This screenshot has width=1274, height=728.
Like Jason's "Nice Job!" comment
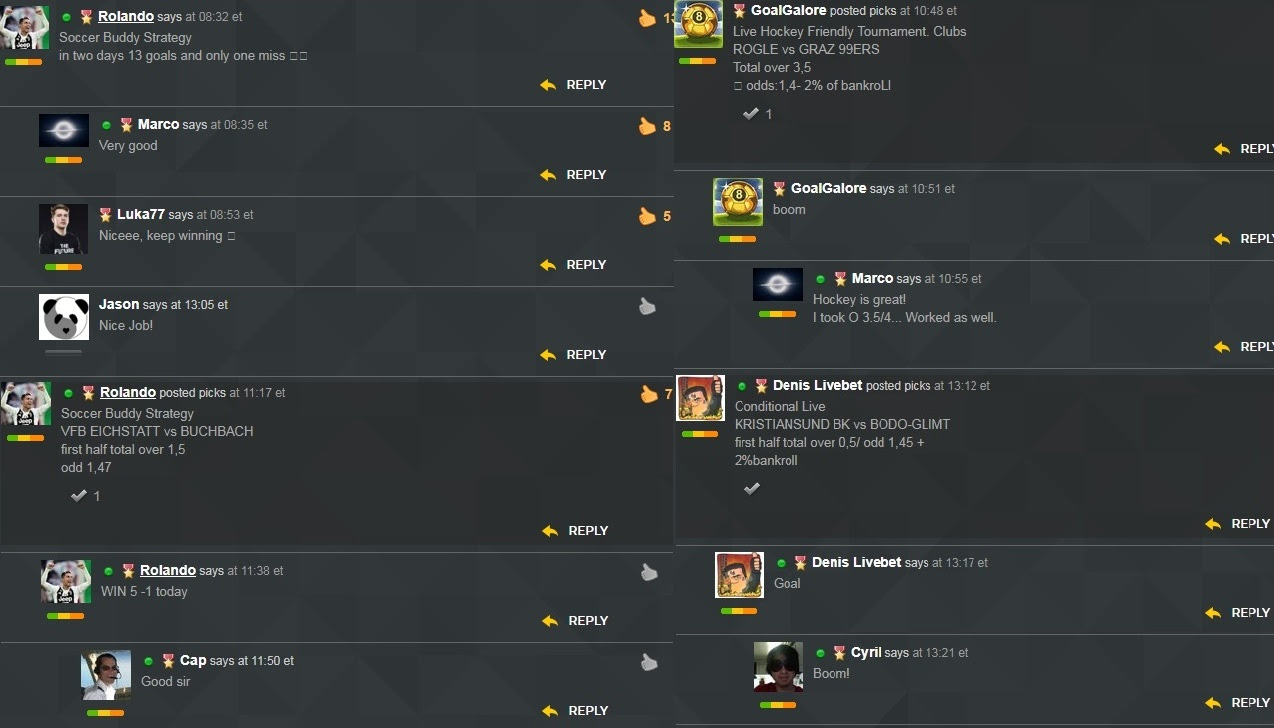pyautogui.click(x=647, y=306)
